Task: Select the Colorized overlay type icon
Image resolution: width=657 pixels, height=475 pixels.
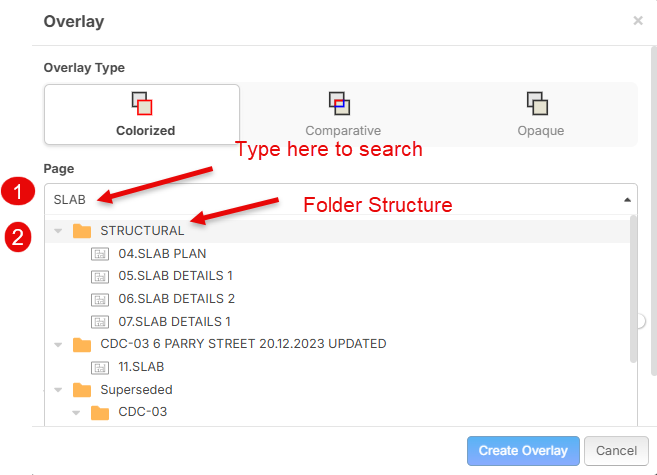Action: point(142,103)
